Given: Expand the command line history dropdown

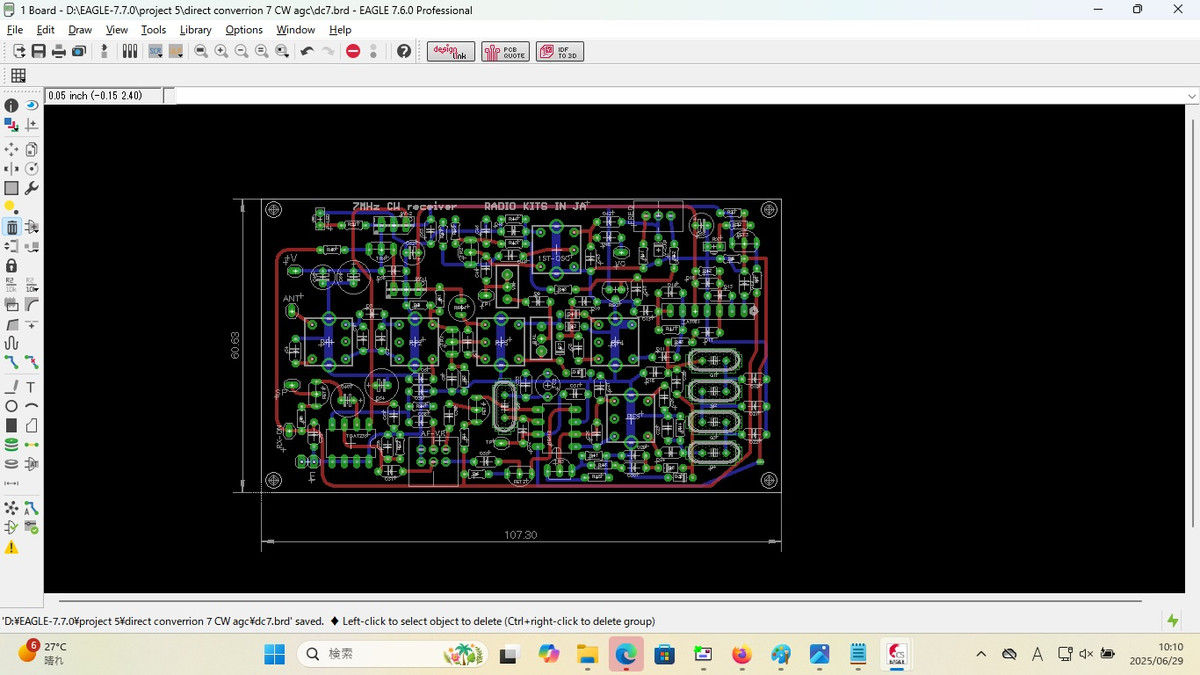Looking at the screenshot, I should [1191, 96].
